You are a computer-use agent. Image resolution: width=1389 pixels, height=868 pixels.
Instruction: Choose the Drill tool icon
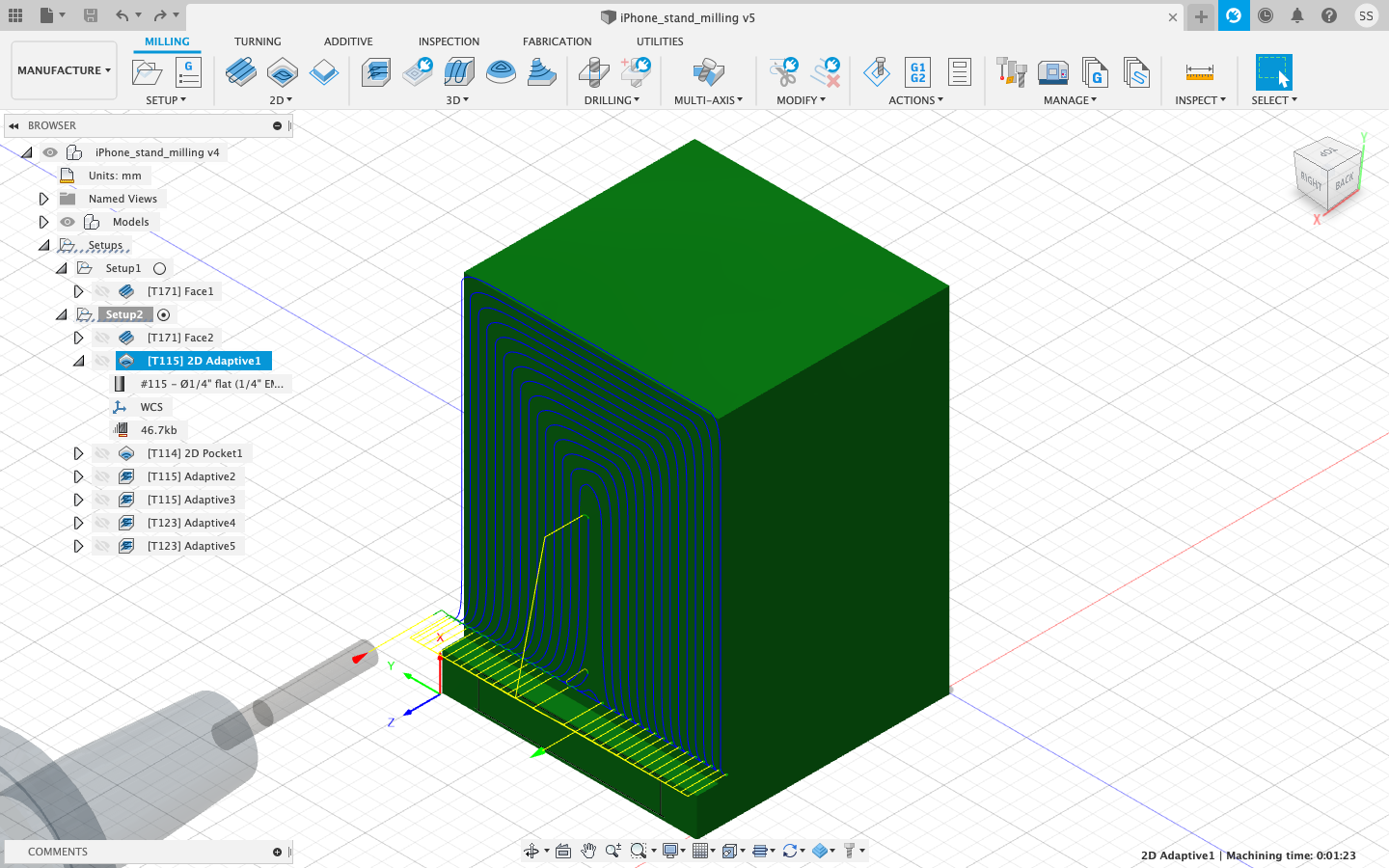(x=593, y=72)
